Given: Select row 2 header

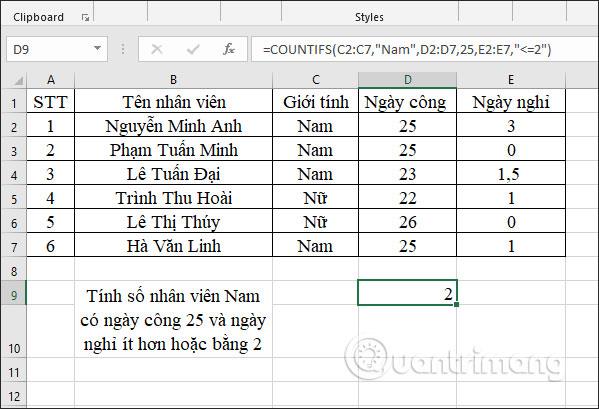Looking at the screenshot, I should [x=14, y=126].
